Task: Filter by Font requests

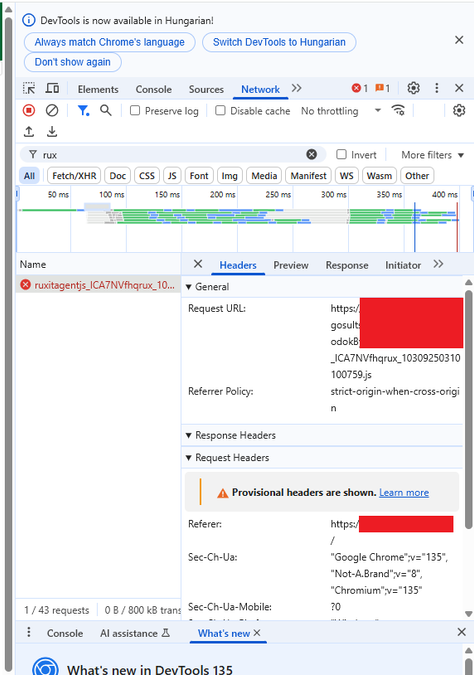Action: click(x=199, y=176)
